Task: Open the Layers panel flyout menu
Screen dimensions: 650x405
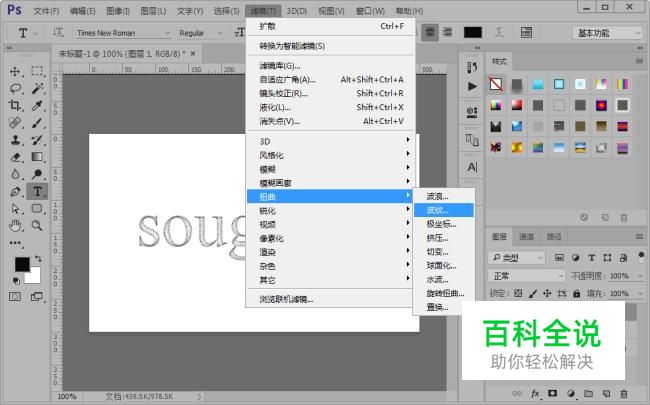Action: pos(639,237)
